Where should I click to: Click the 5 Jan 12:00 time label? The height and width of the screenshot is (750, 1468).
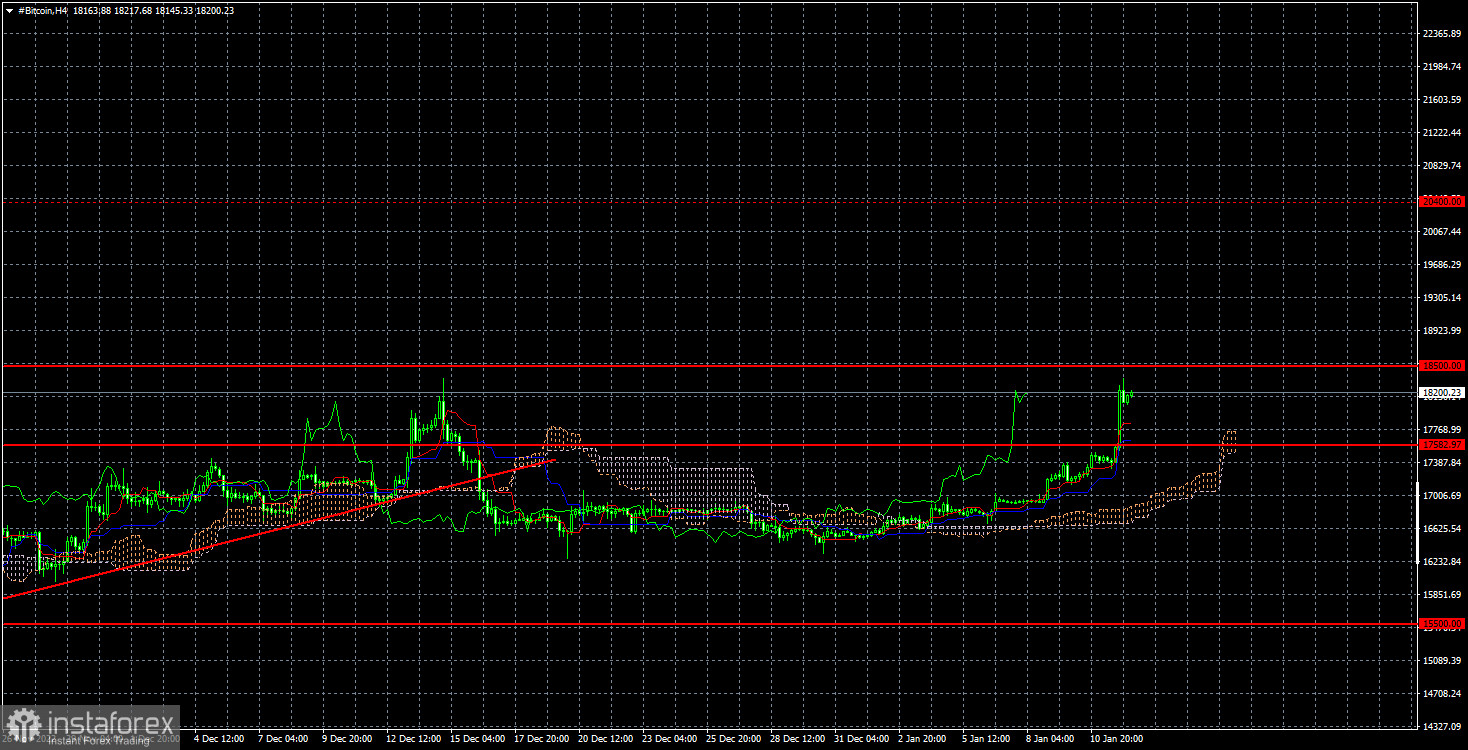[987, 739]
